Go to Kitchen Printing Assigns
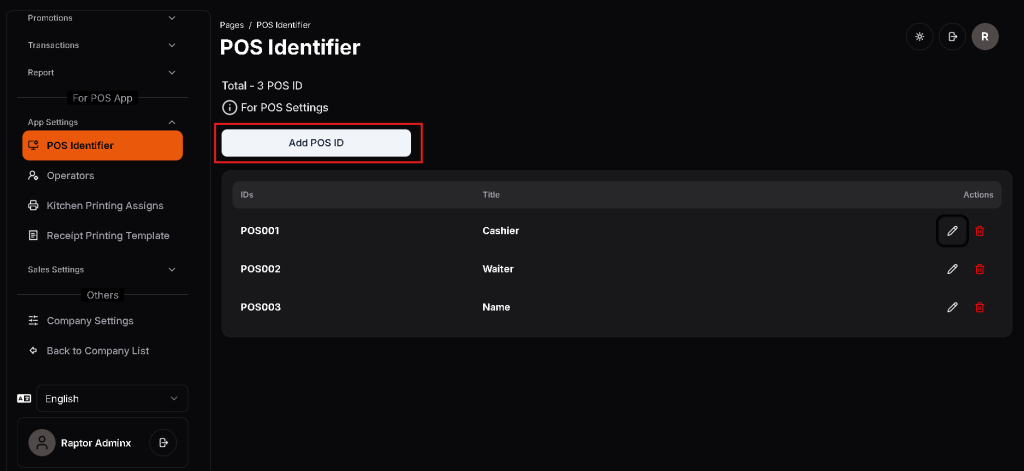The height and width of the screenshot is (471, 1024). (x=104, y=206)
